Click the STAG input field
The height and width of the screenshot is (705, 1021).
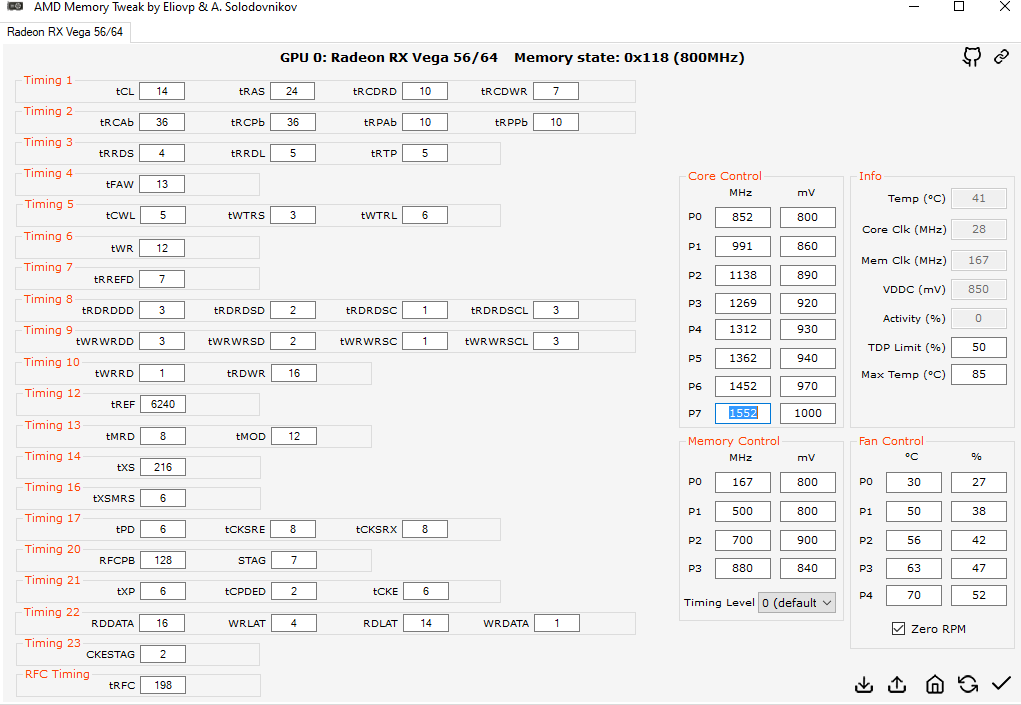pyautogui.click(x=294, y=560)
